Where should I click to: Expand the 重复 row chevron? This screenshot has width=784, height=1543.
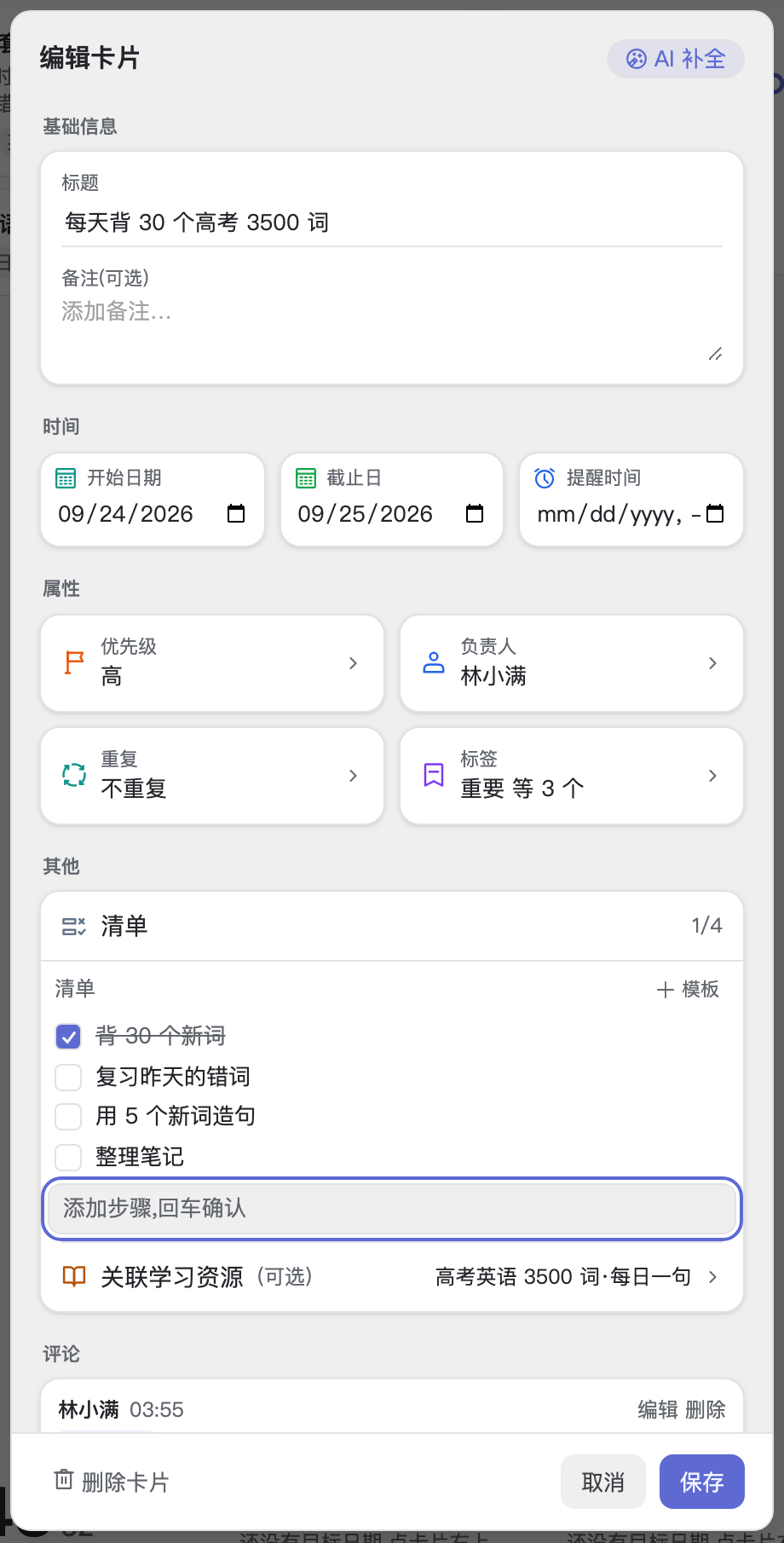click(353, 775)
